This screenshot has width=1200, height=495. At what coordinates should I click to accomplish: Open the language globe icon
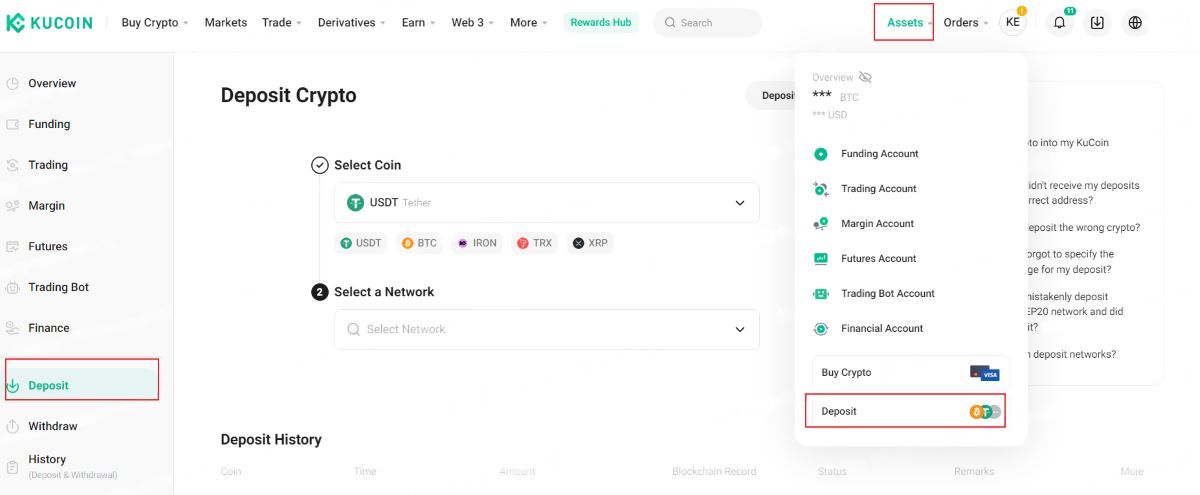click(x=1135, y=23)
